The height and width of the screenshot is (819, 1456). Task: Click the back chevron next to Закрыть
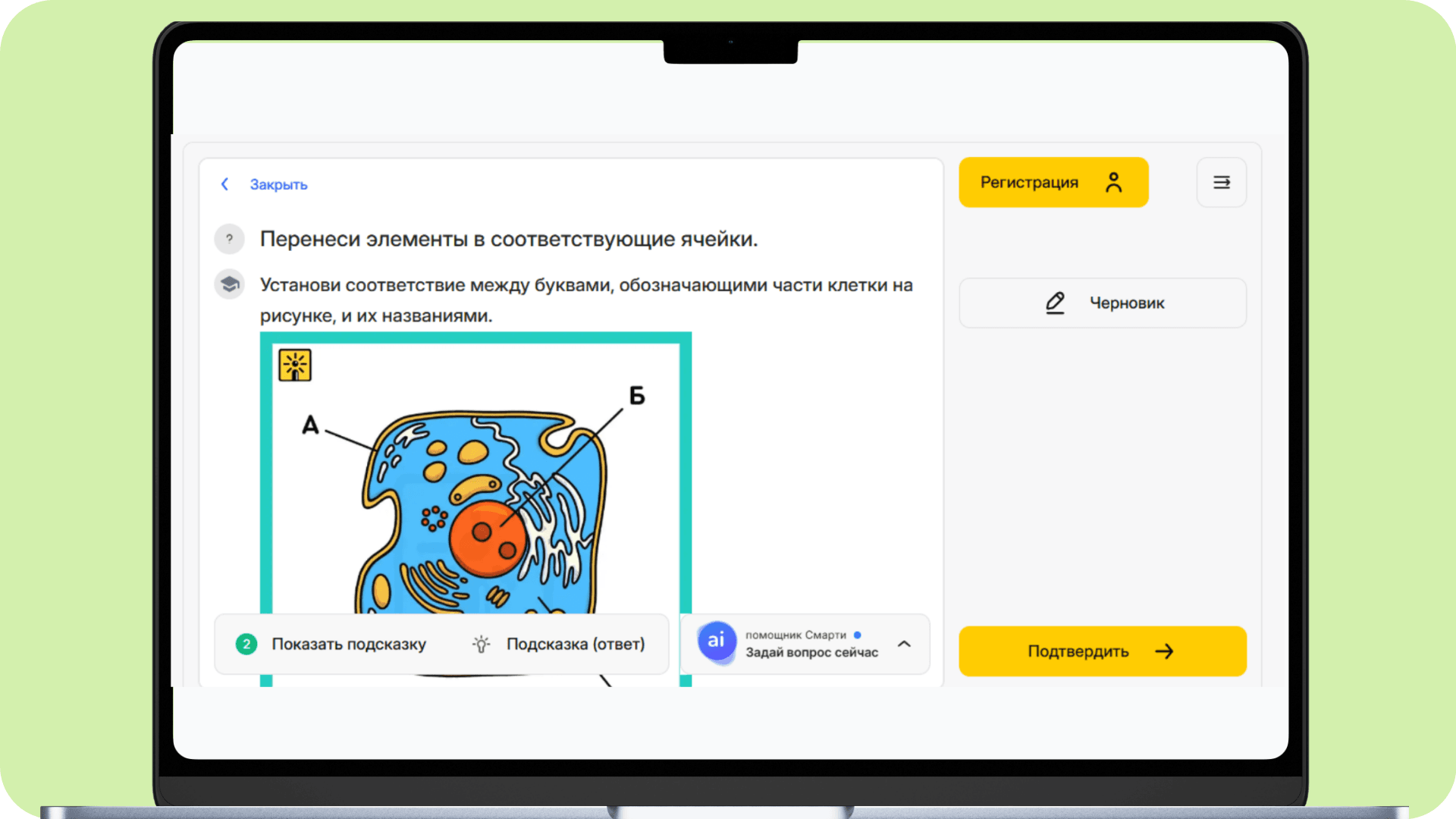point(224,184)
